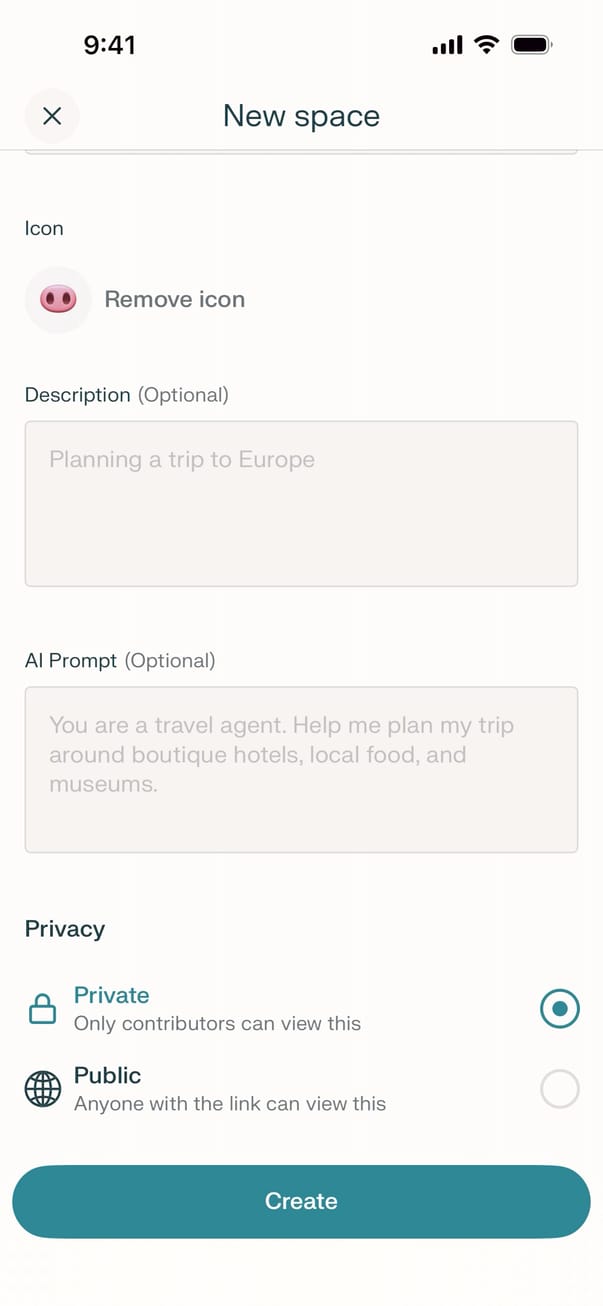Tap the 9:41 clock in status bar
Image resolution: width=603 pixels, height=1306 pixels.
point(109,45)
